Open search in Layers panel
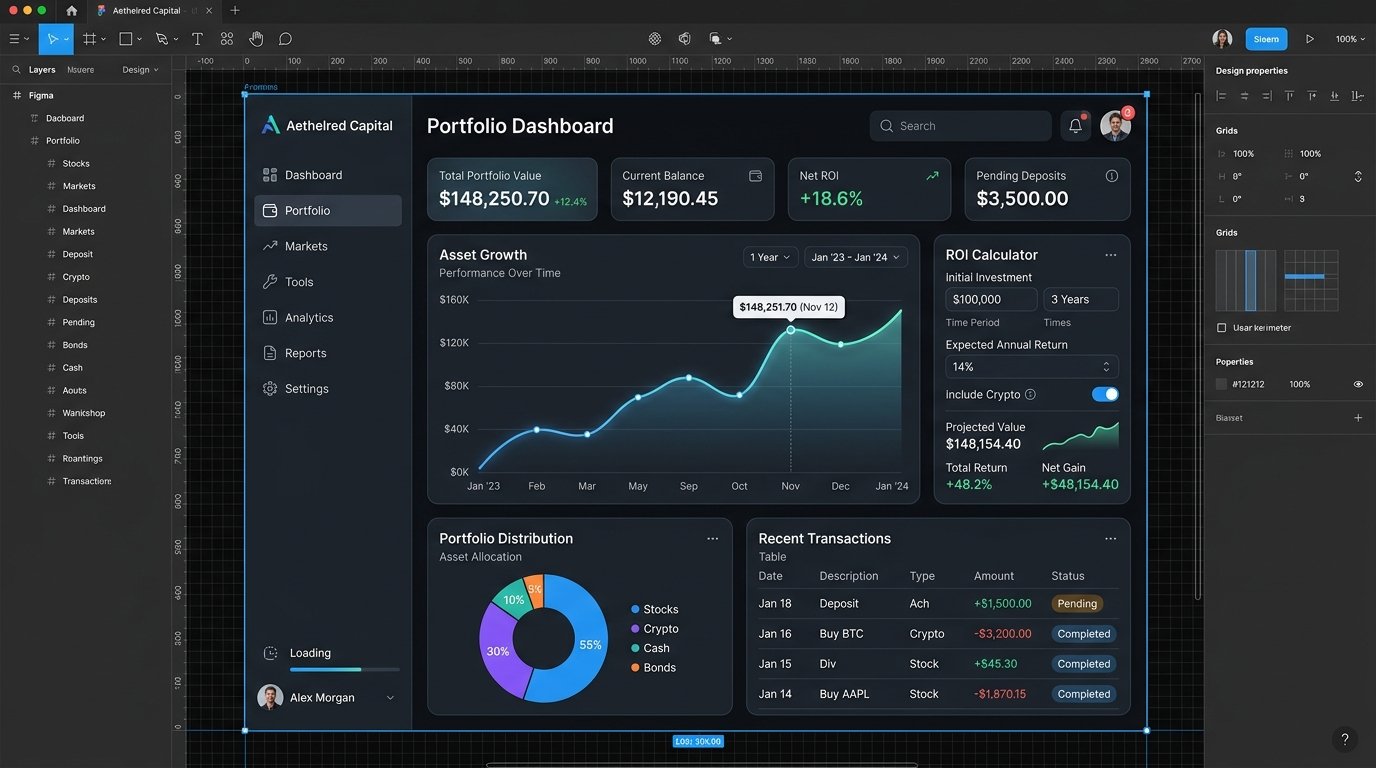Image resolution: width=1376 pixels, height=768 pixels. 17,70
